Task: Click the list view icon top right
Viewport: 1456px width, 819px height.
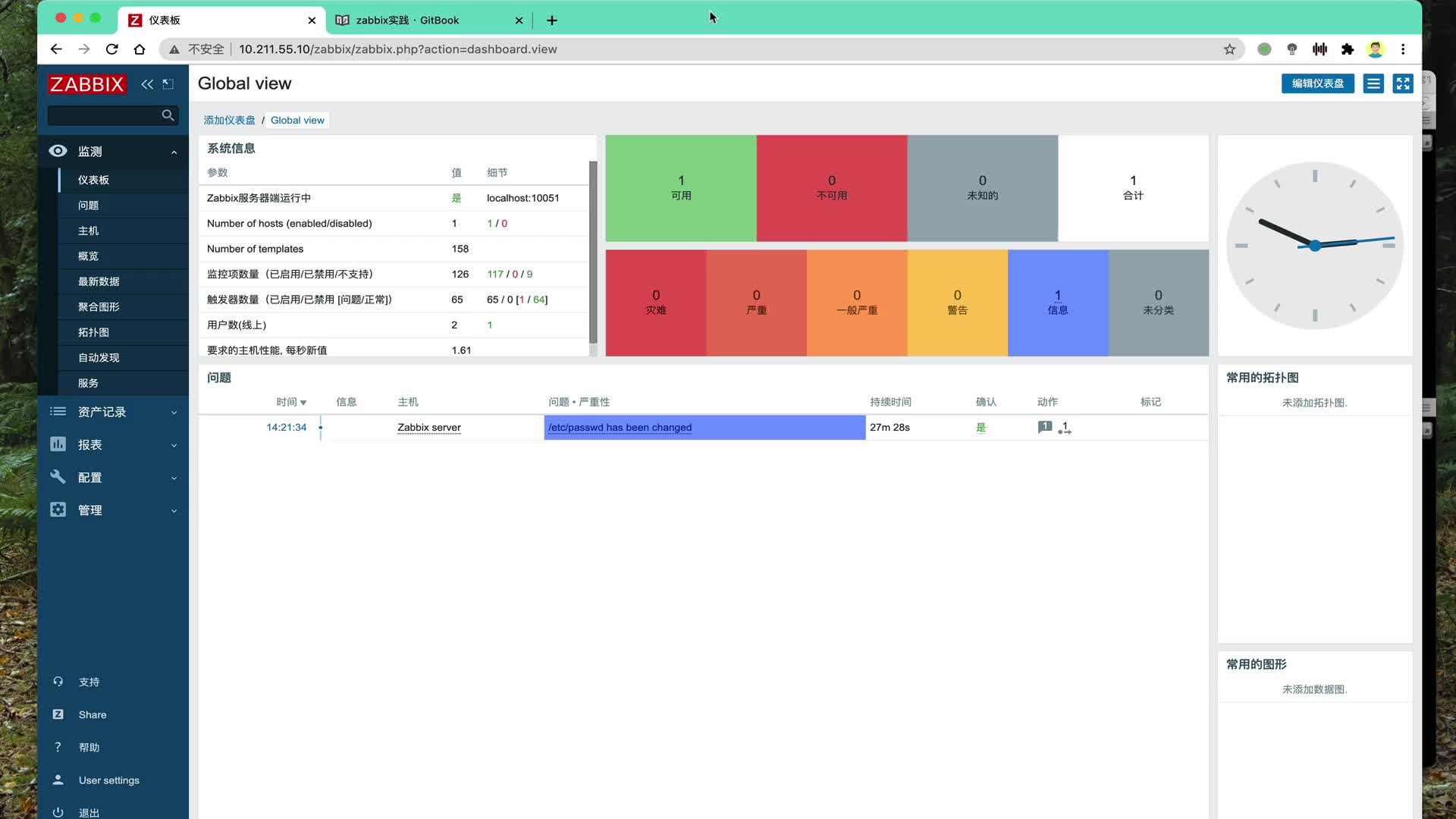Action: click(x=1373, y=83)
